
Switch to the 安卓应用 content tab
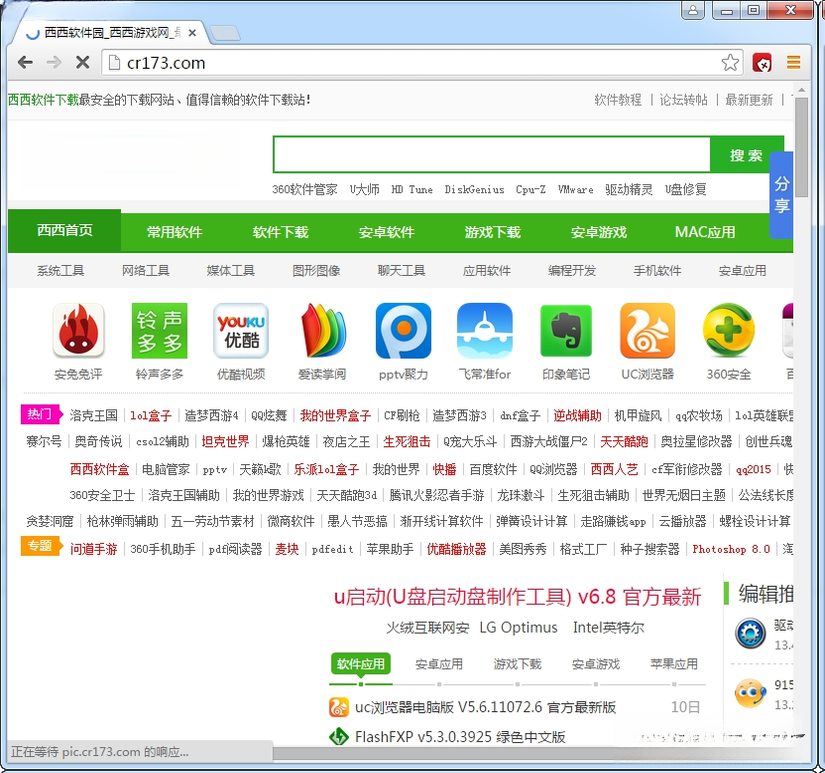click(x=439, y=664)
